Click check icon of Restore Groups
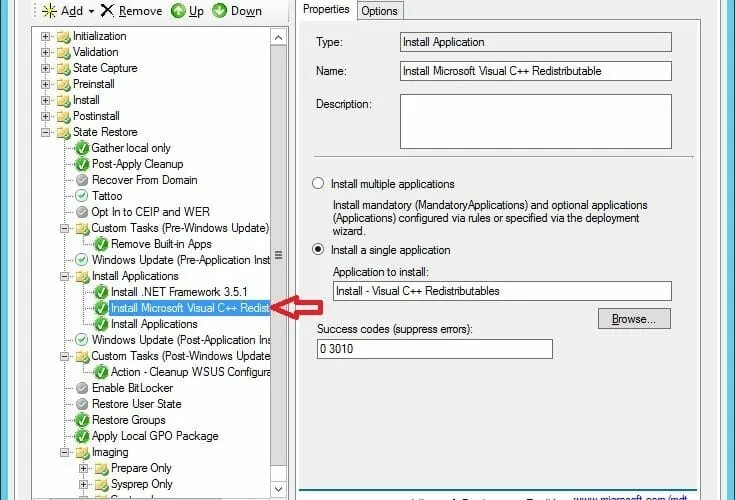 click(x=82, y=420)
